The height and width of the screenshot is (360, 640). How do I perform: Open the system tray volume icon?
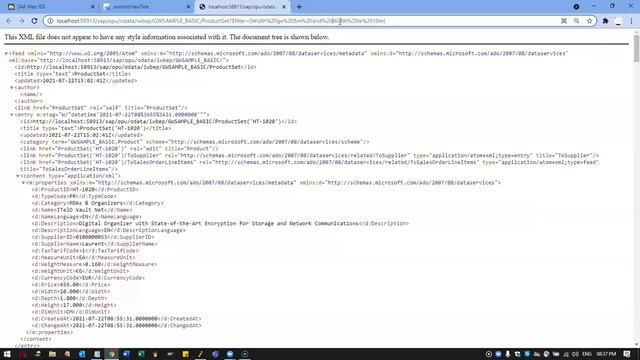click(x=576, y=354)
